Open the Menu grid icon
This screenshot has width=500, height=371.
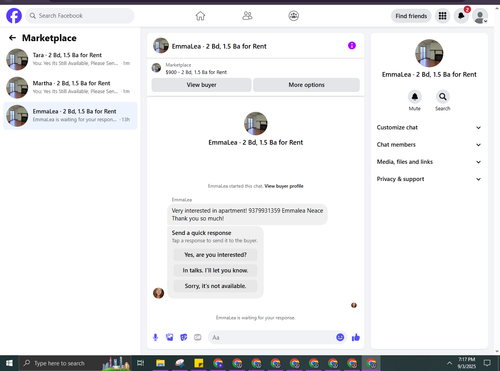pos(442,16)
